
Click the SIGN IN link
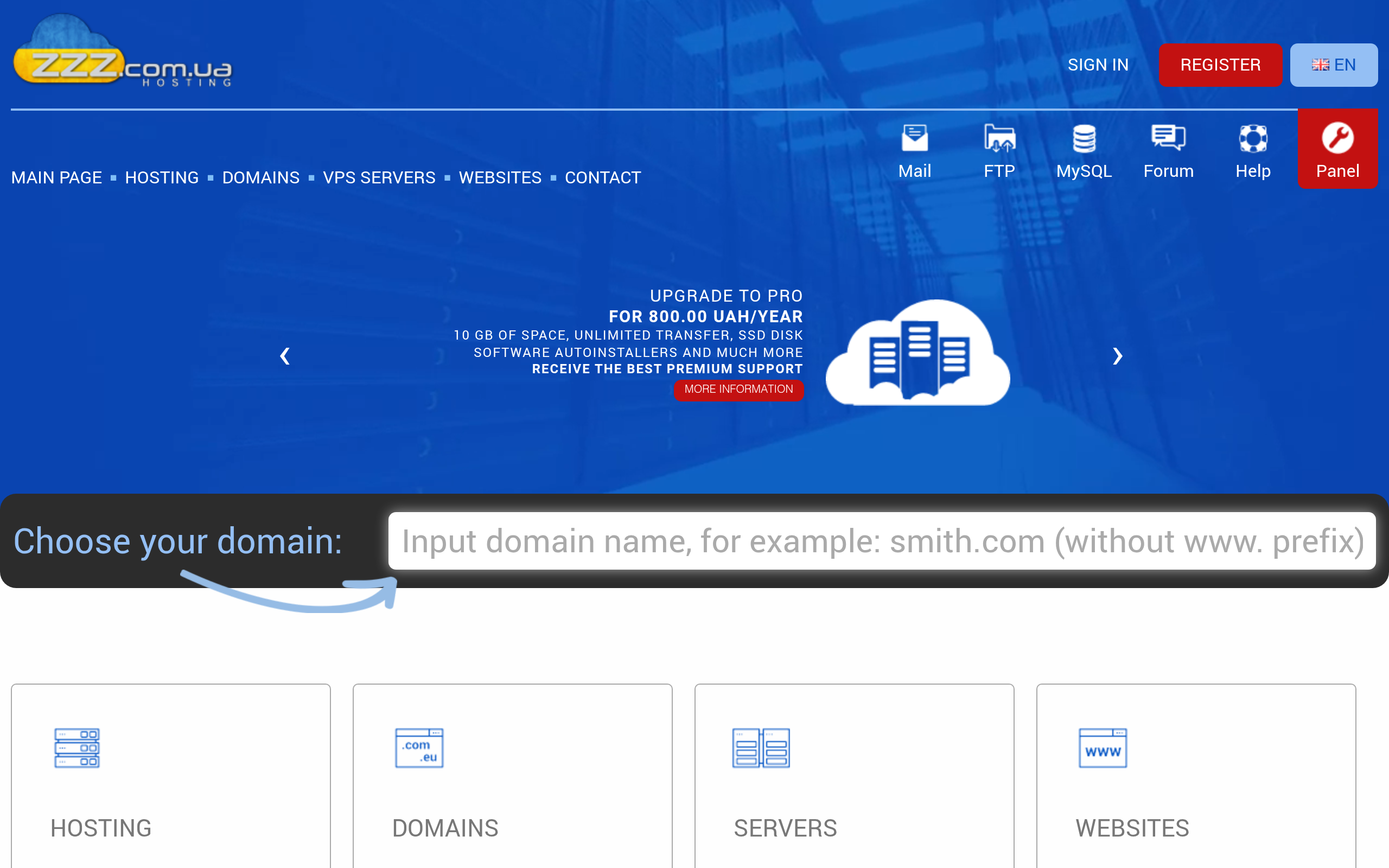click(1098, 65)
